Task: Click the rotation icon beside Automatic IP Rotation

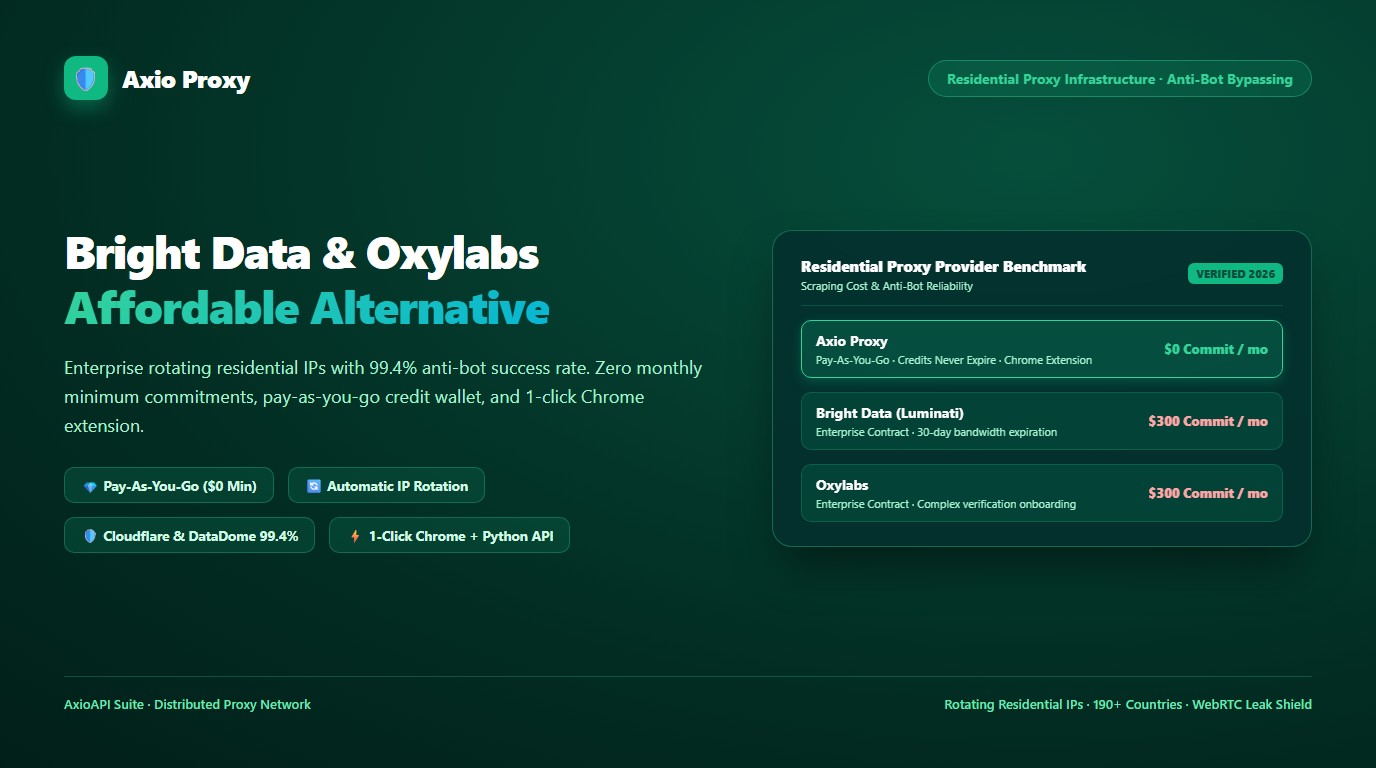Action: tap(314, 486)
